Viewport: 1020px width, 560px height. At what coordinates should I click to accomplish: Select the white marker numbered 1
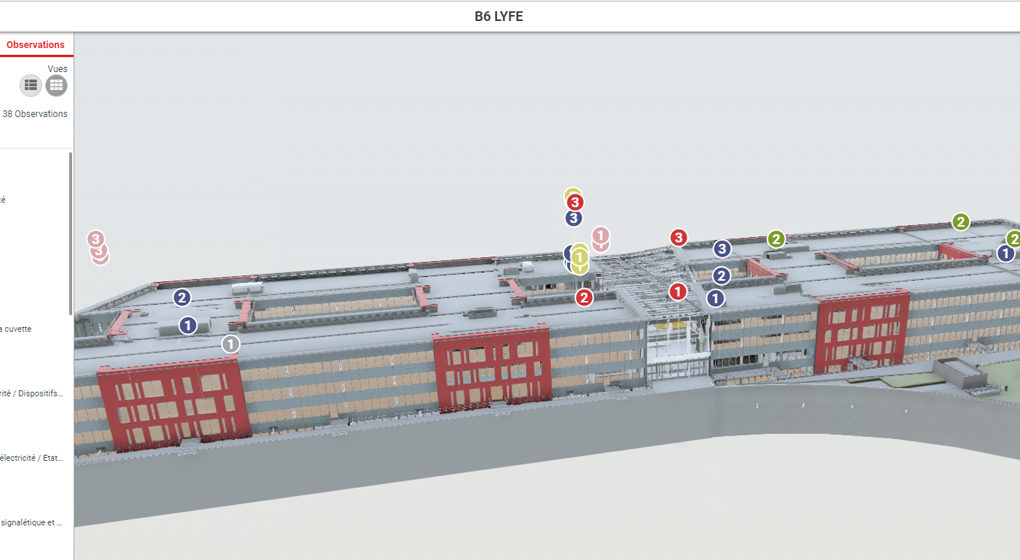[231, 344]
